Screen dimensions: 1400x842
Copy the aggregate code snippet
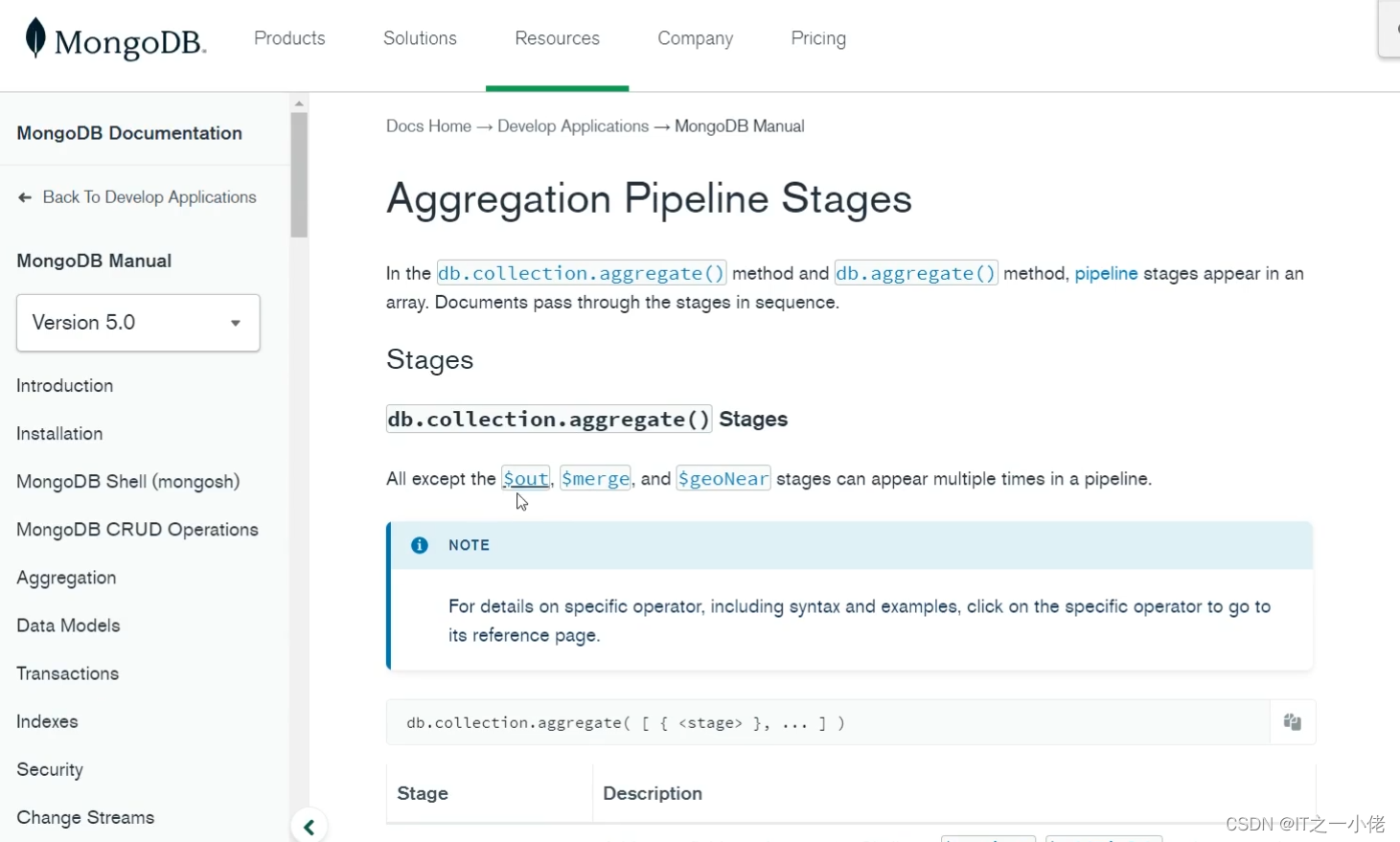(1292, 722)
